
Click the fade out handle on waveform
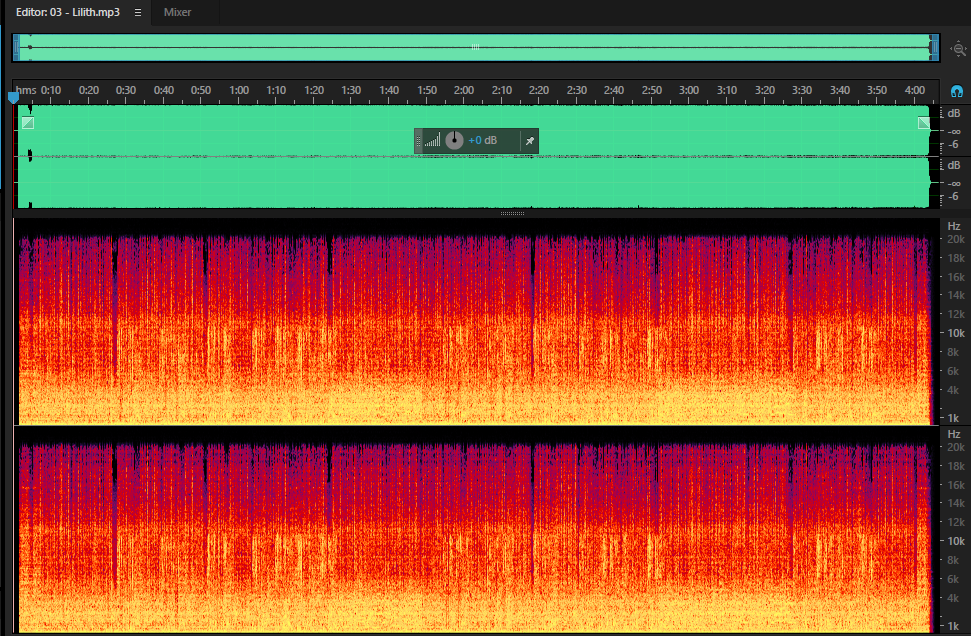click(x=923, y=123)
